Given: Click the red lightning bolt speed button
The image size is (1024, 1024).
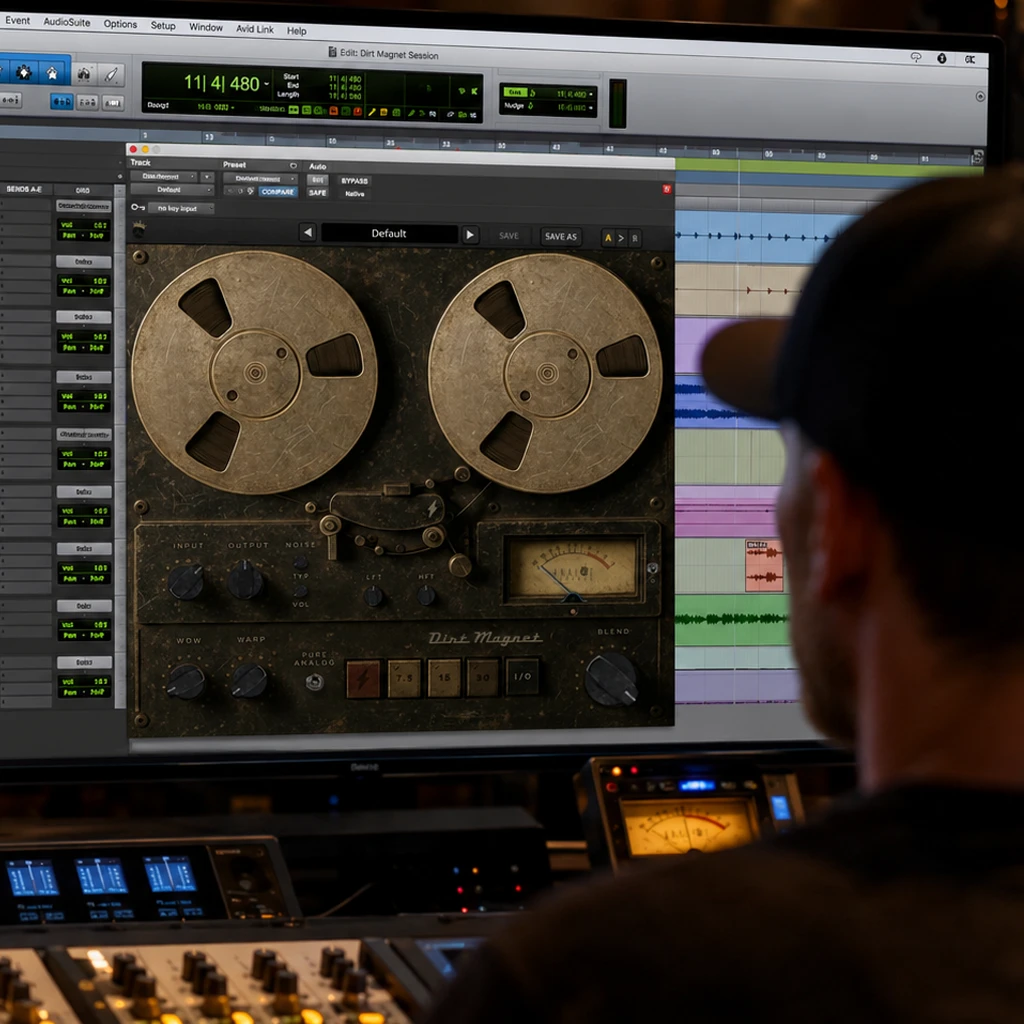Looking at the screenshot, I should click(362, 678).
